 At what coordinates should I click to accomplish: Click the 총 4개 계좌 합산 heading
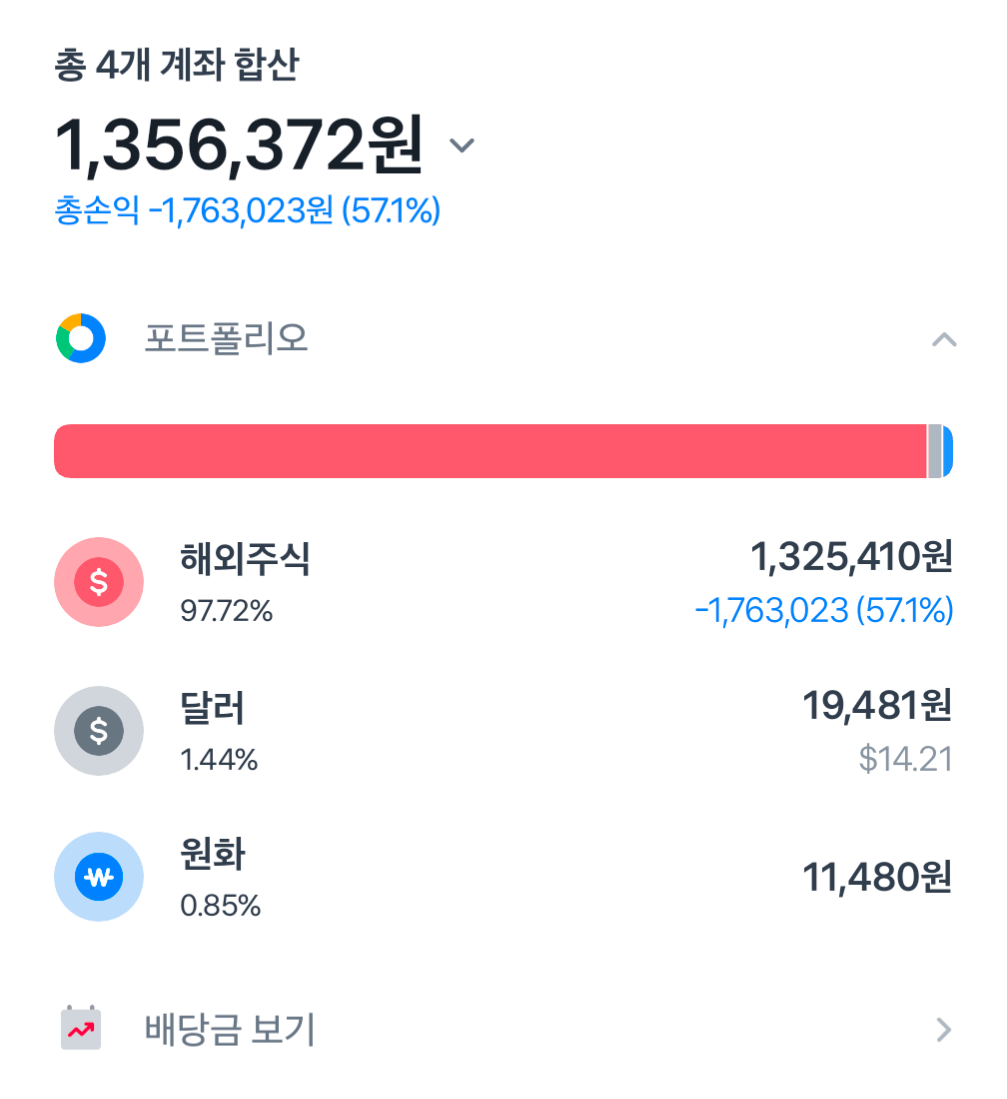click(x=176, y=66)
